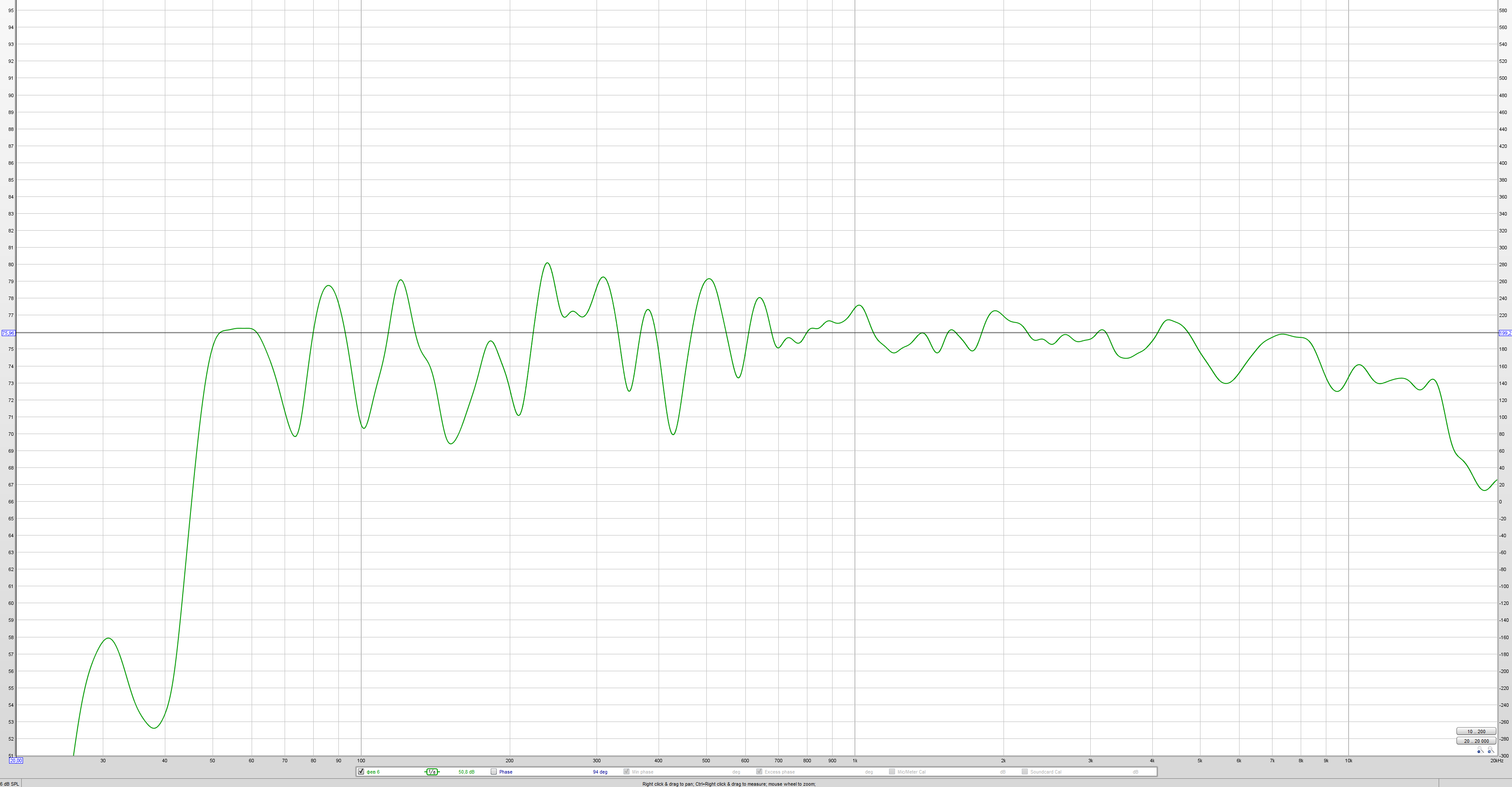Screen dimensions: 1512x787
Task: Click the green trace name фев 6
Action: (373, 772)
